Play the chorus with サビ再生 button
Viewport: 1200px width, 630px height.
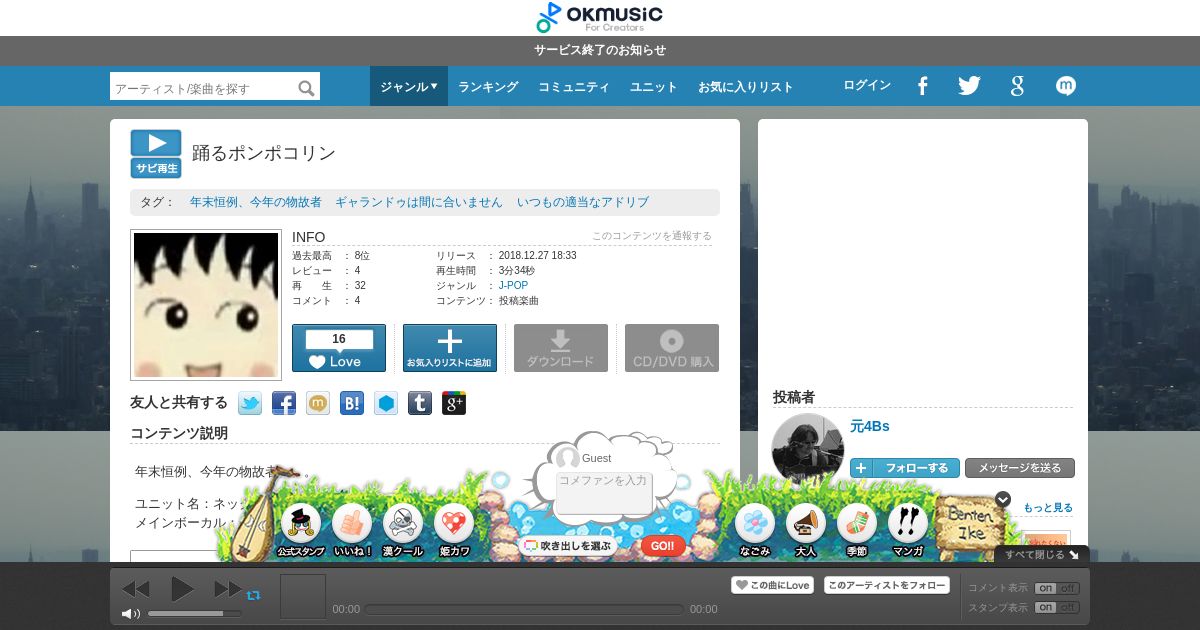click(155, 154)
